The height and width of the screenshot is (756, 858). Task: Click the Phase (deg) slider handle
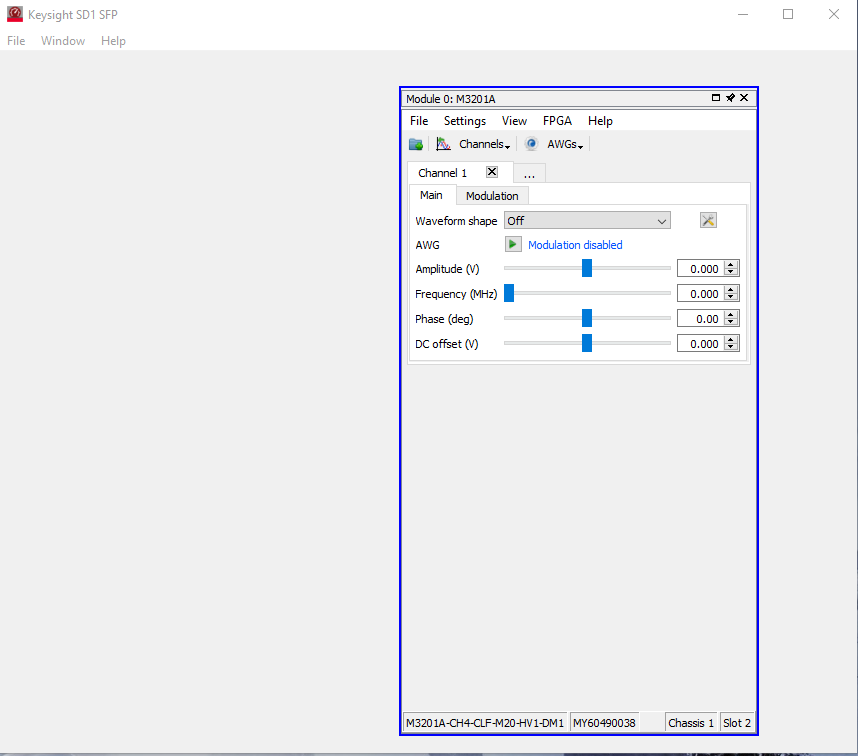click(x=587, y=318)
